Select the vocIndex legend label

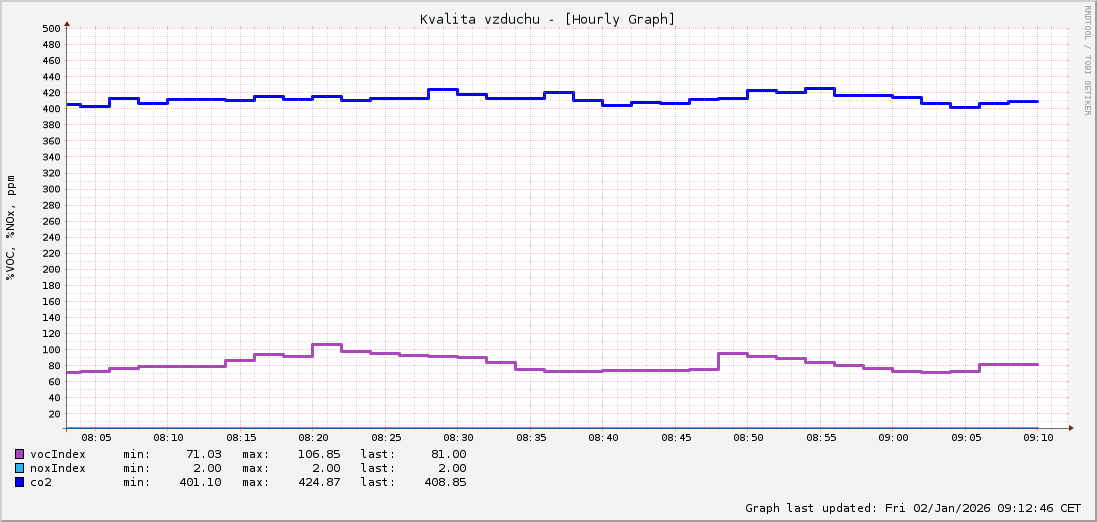58,454
